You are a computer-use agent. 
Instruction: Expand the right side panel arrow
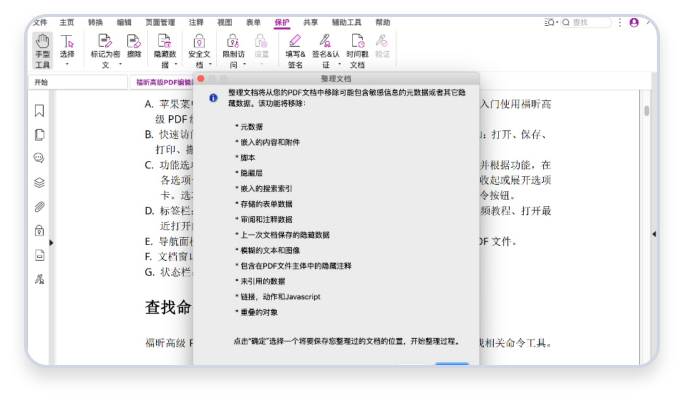[654, 234]
